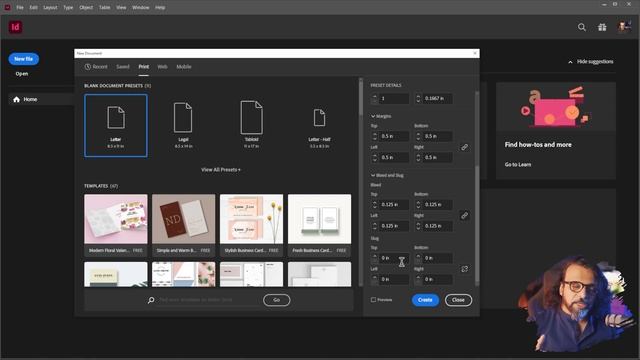Open the Window menu
The width and height of the screenshot is (640, 360).
point(140,7)
